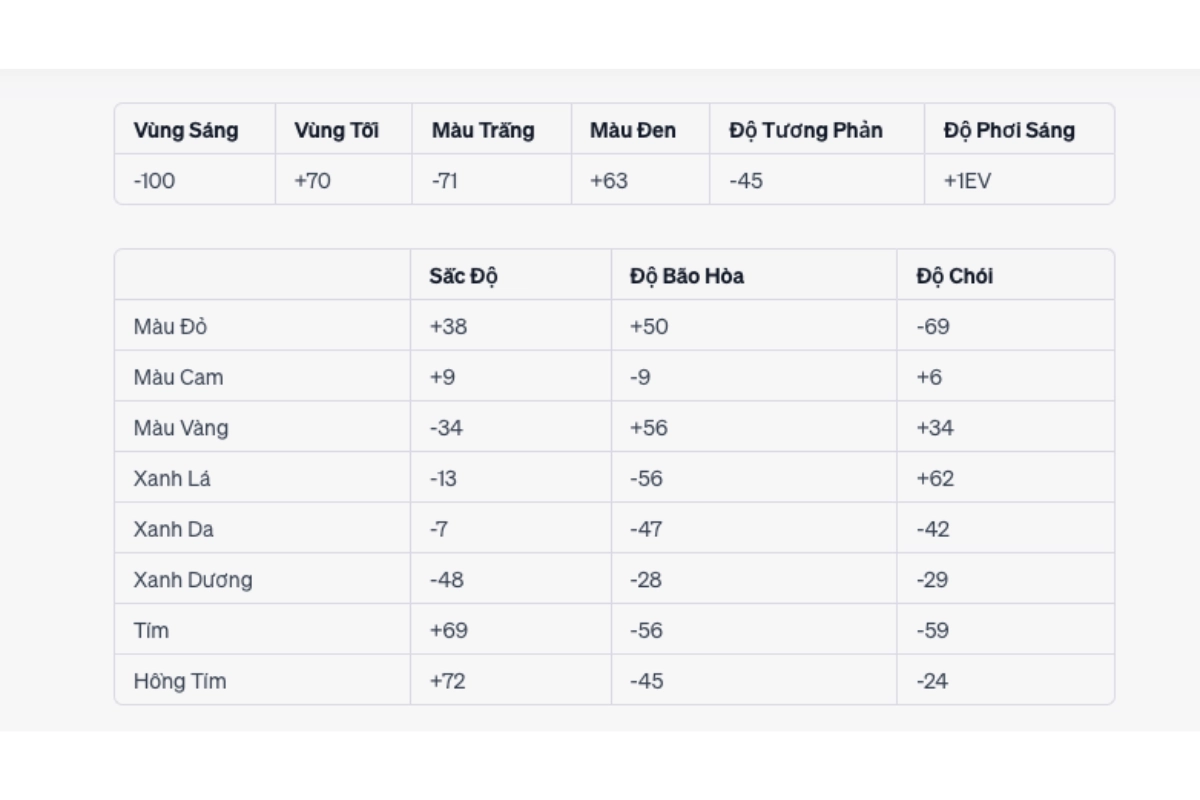Select the Độ Phơi Sáng header
Viewport: 1200px width, 800px height.
[1009, 130]
